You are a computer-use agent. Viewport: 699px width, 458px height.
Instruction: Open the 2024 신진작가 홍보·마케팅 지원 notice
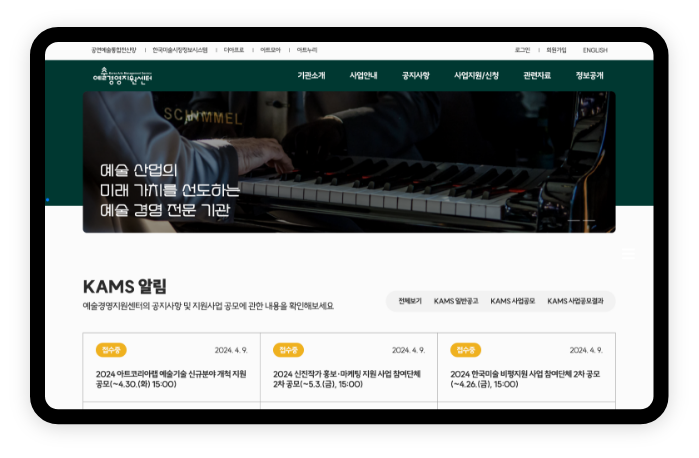click(x=347, y=379)
